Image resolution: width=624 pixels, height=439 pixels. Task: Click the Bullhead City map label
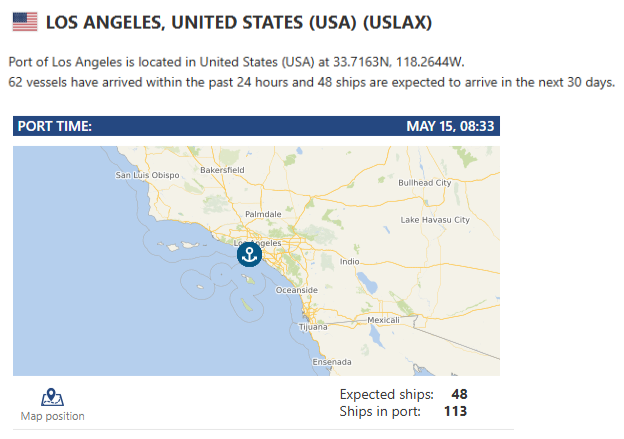(x=425, y=183)
